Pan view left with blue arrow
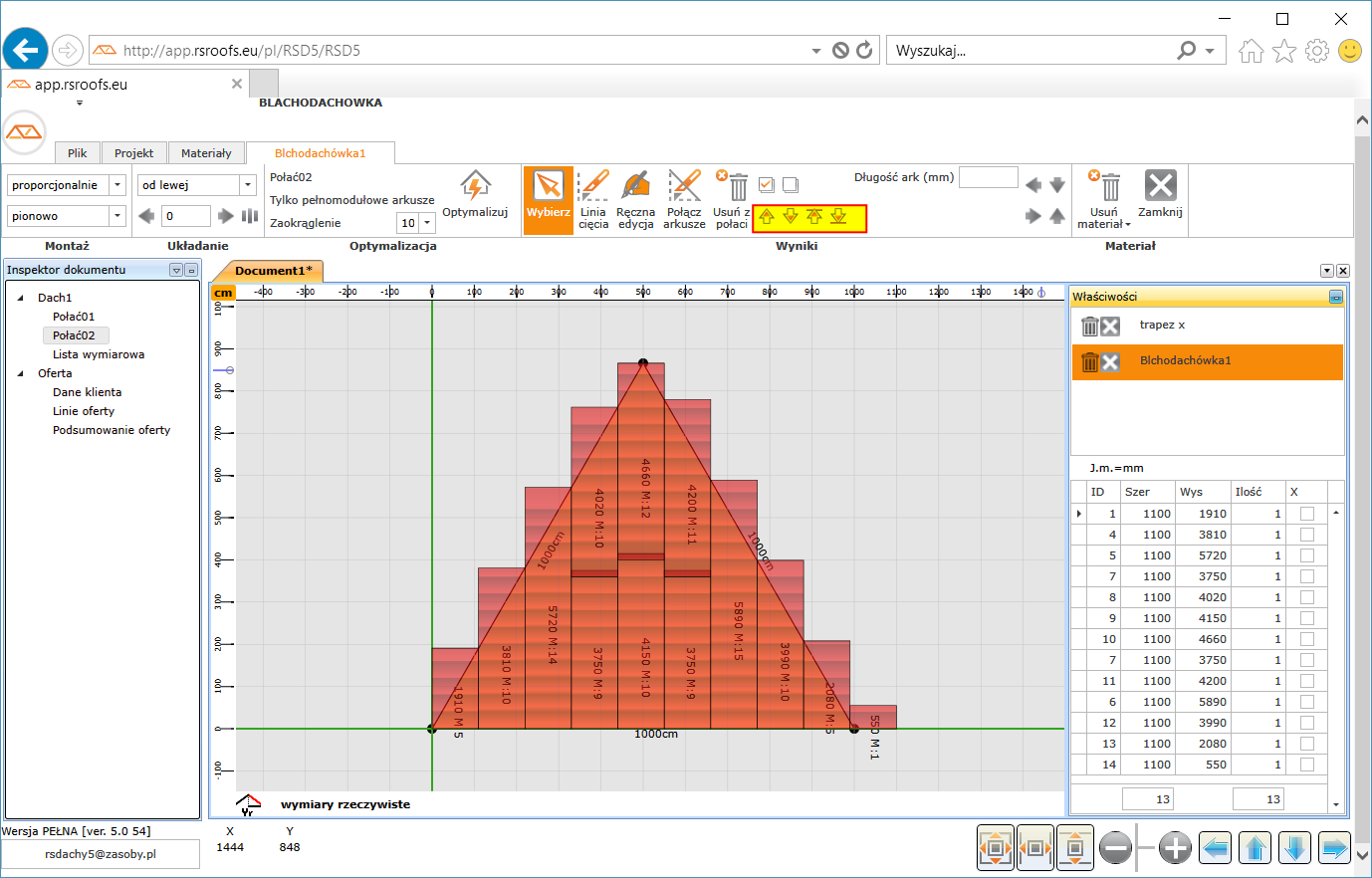 tap(1216, 848)
